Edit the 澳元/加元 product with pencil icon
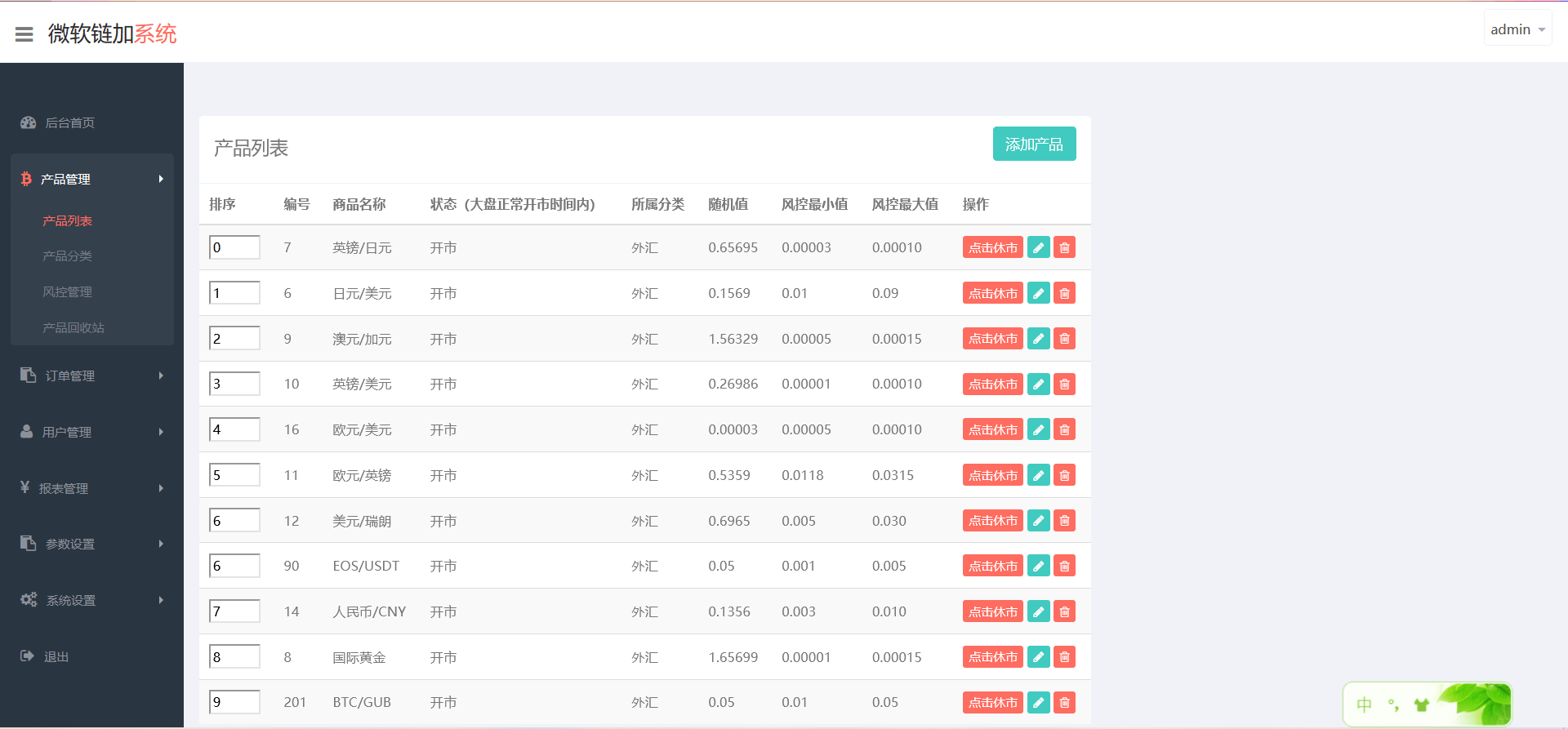The width and height of the screenshot is (1568, 729). (1038, 338)
